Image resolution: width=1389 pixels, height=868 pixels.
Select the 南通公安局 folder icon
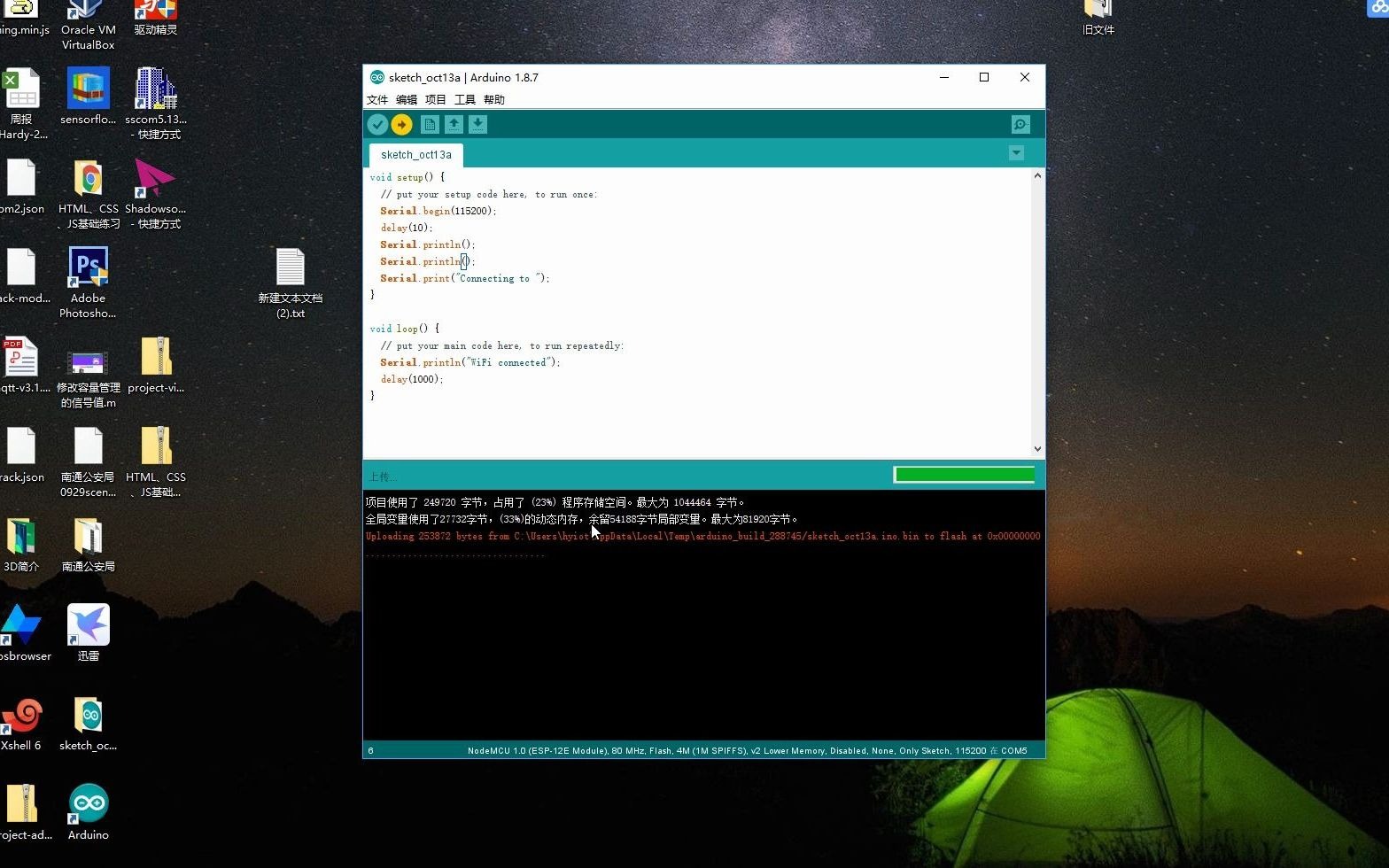[88, 544]
